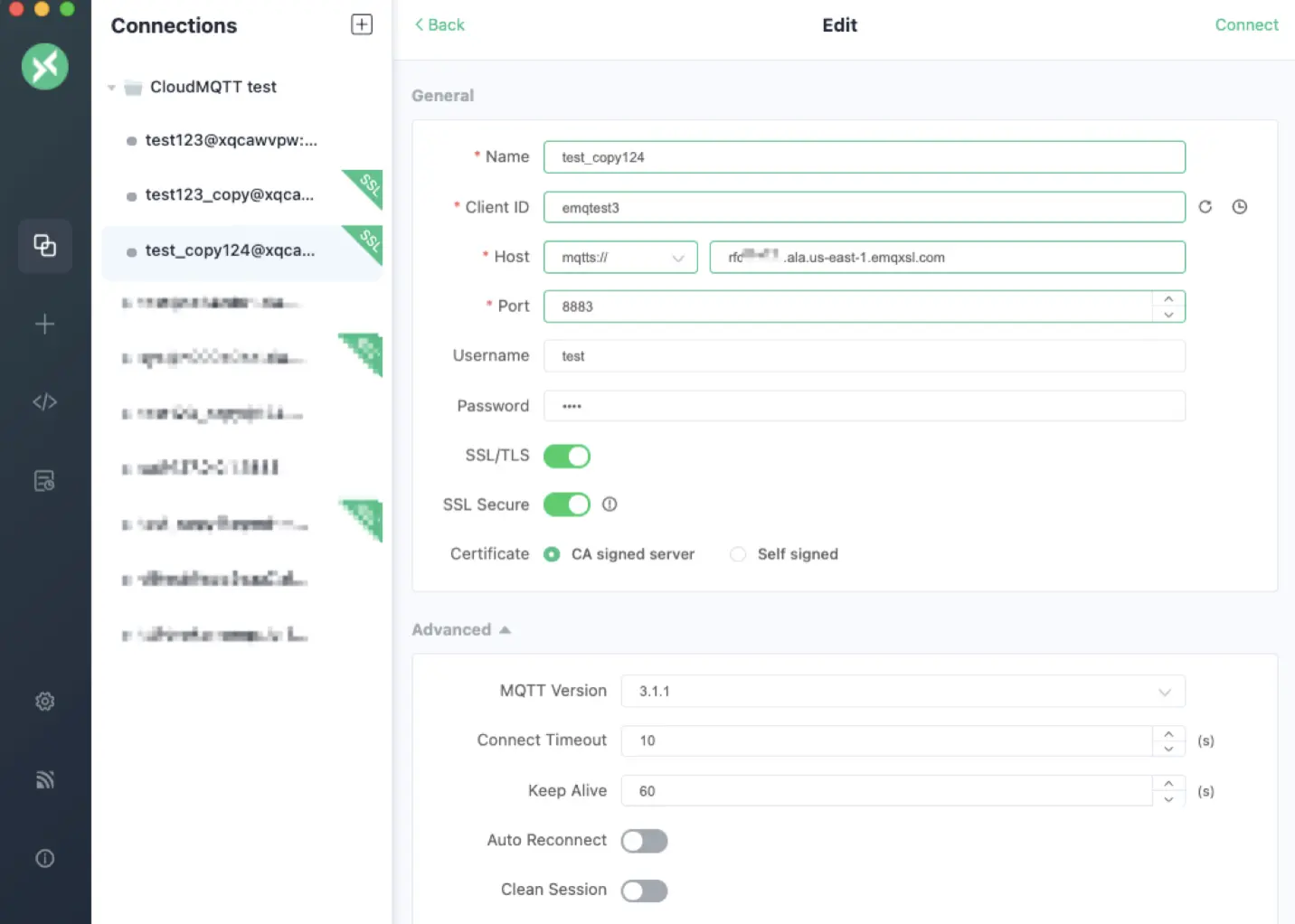This screenshot has height=924, width=1295.
Task: Open the Log viewer icon in sidebar
Action: coord(44,481)
